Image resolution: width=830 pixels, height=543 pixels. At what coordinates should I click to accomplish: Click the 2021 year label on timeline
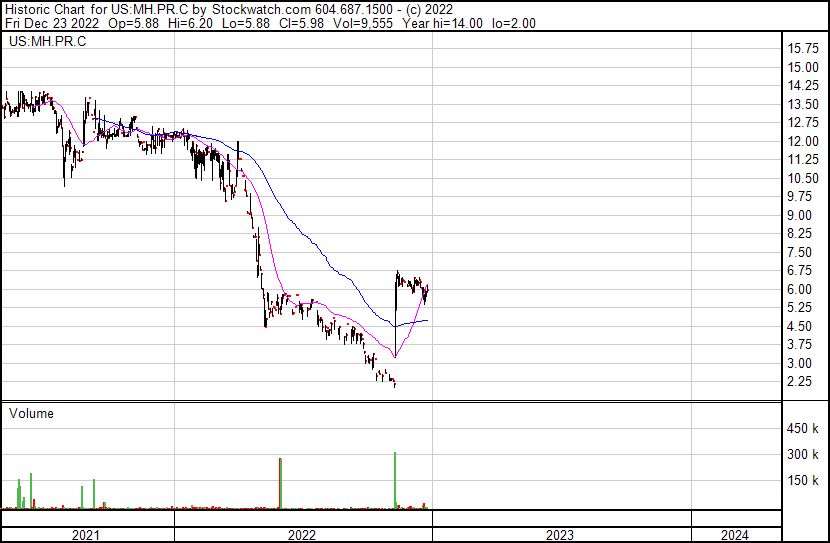pos(85,535)
